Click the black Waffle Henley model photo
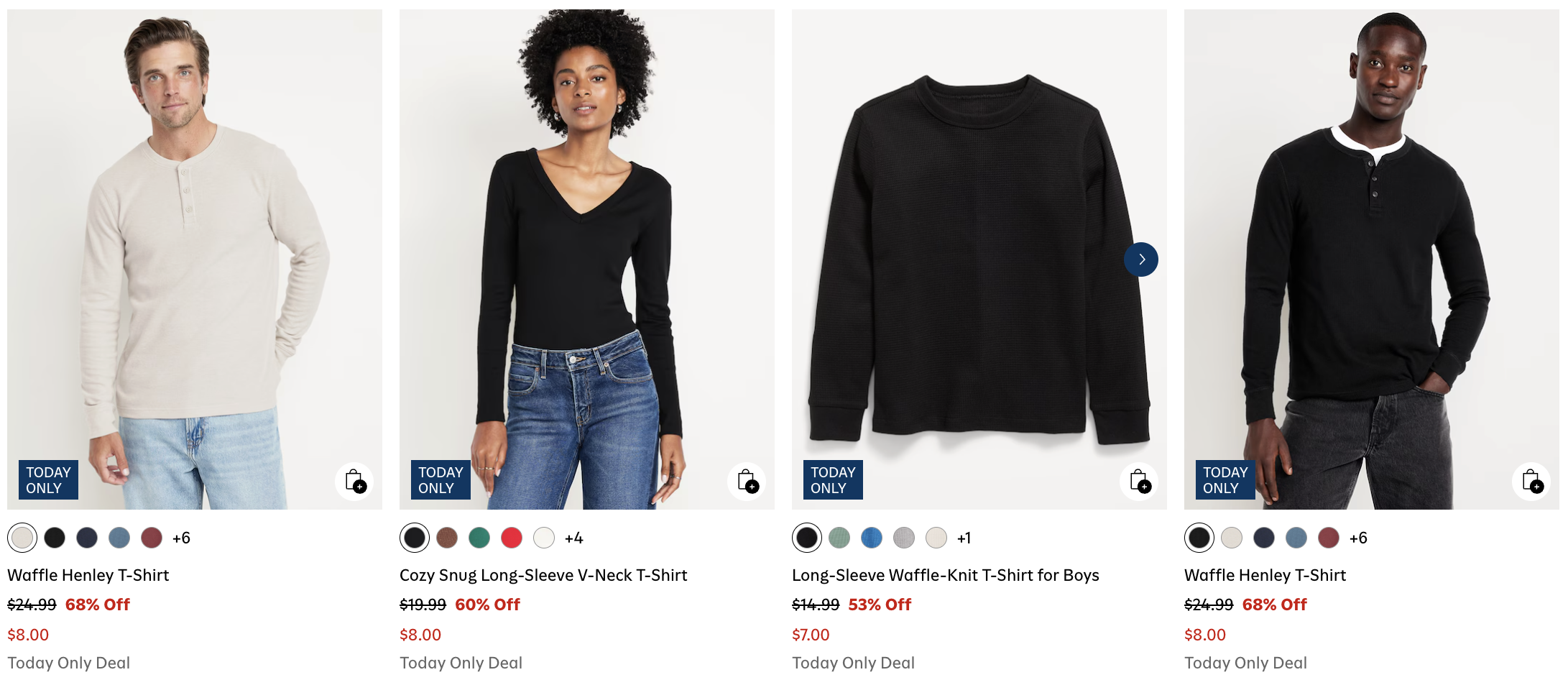Viewport: 1568px width, 680px height. (1371, 259)
